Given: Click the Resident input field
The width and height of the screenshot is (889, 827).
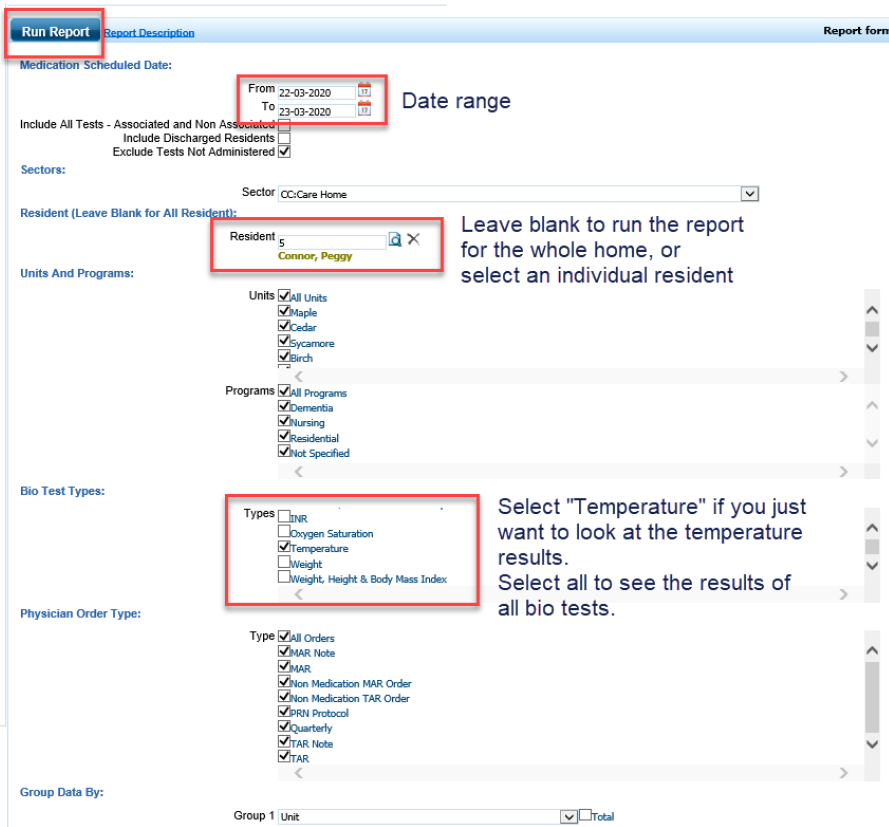Looking at the screenshot, I should [x=330, y=242].
